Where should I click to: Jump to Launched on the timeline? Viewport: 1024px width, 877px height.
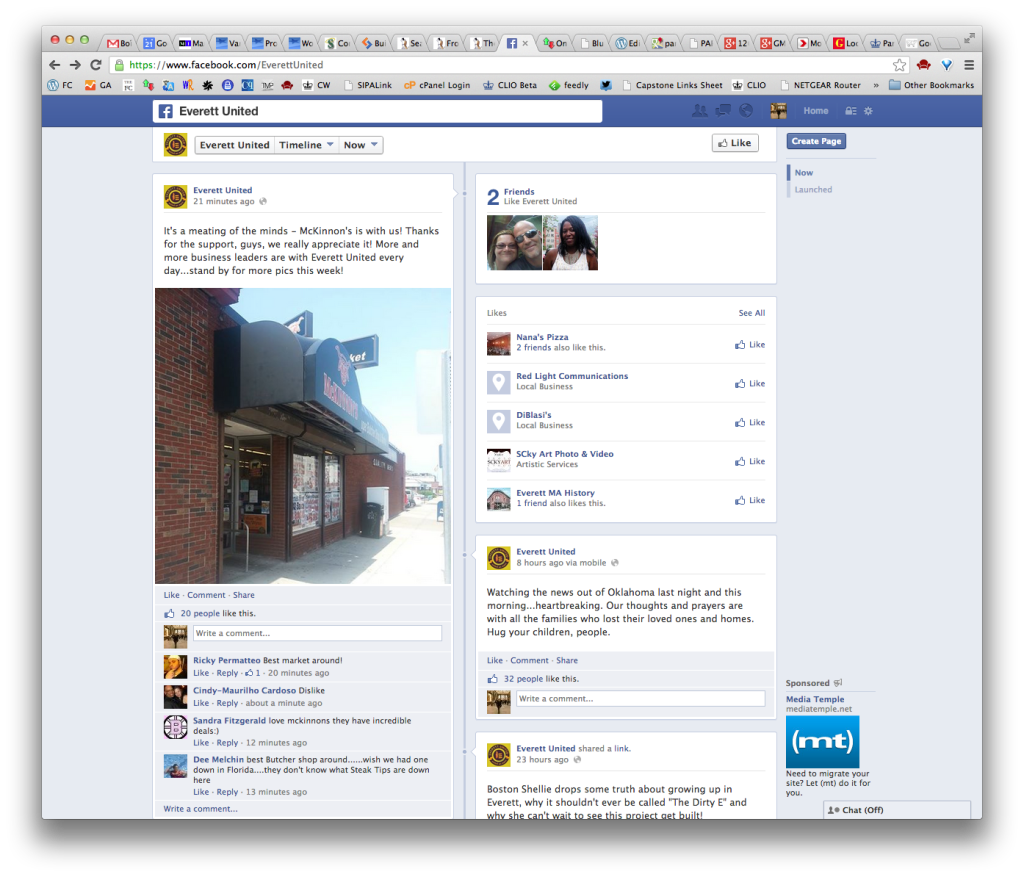(x=813, y=189)
